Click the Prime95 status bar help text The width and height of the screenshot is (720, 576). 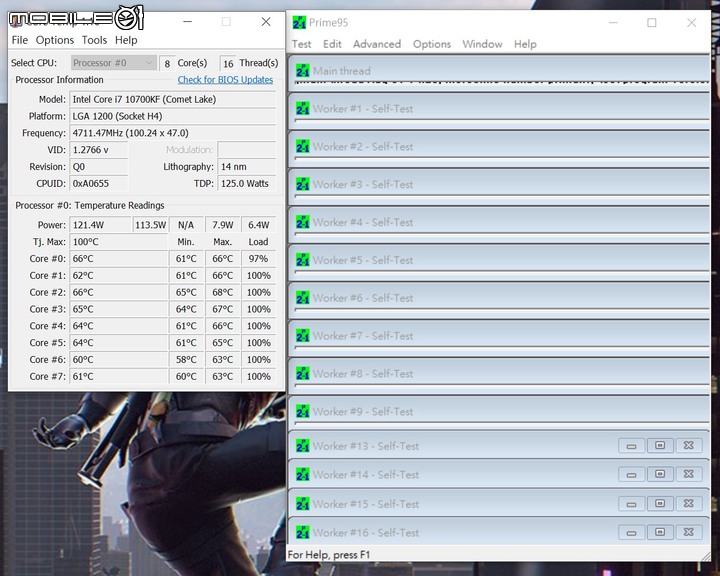pyautogui.click(x=329, y=555)
